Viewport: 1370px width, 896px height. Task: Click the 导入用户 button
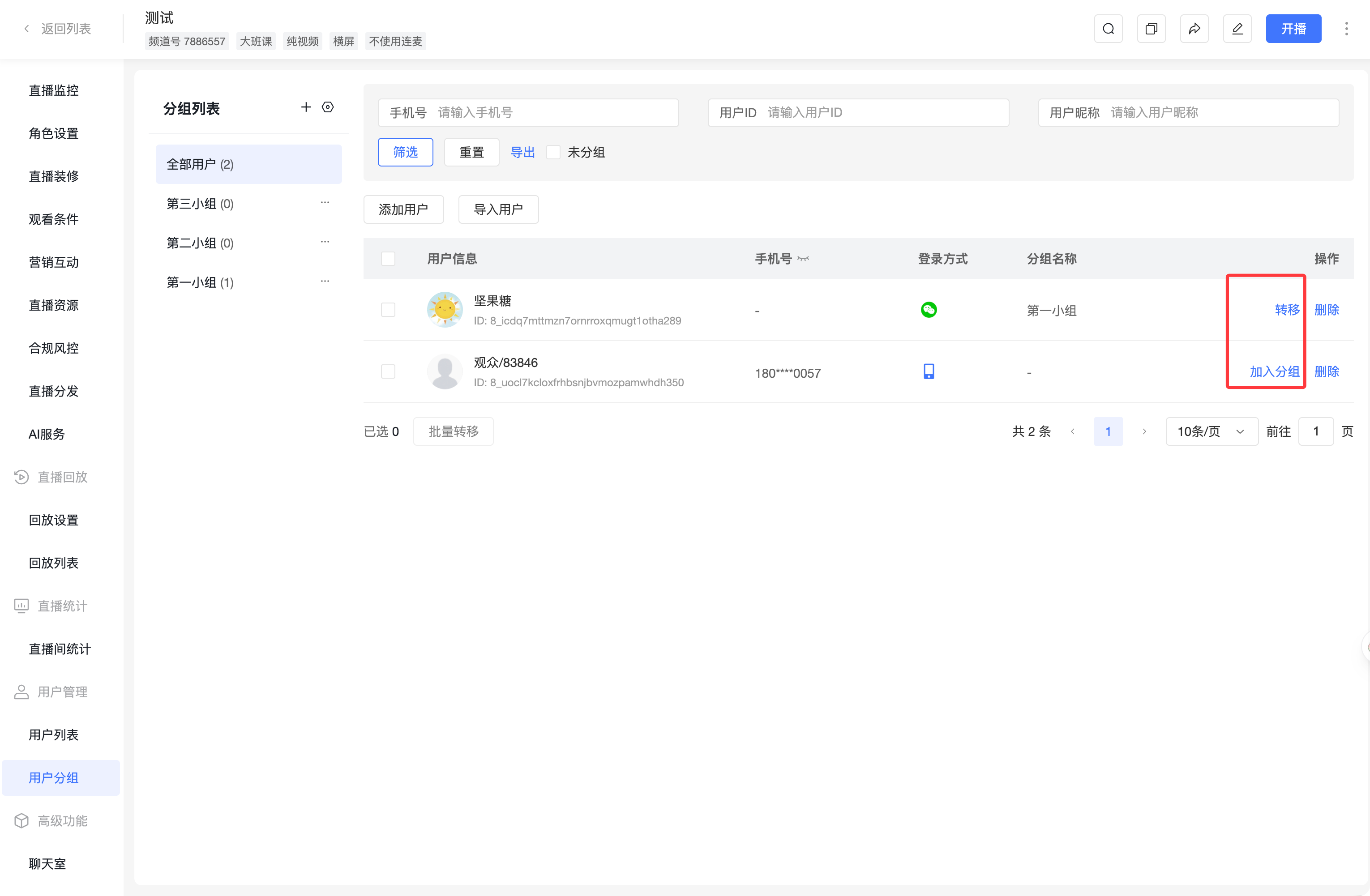coord(498,209)
